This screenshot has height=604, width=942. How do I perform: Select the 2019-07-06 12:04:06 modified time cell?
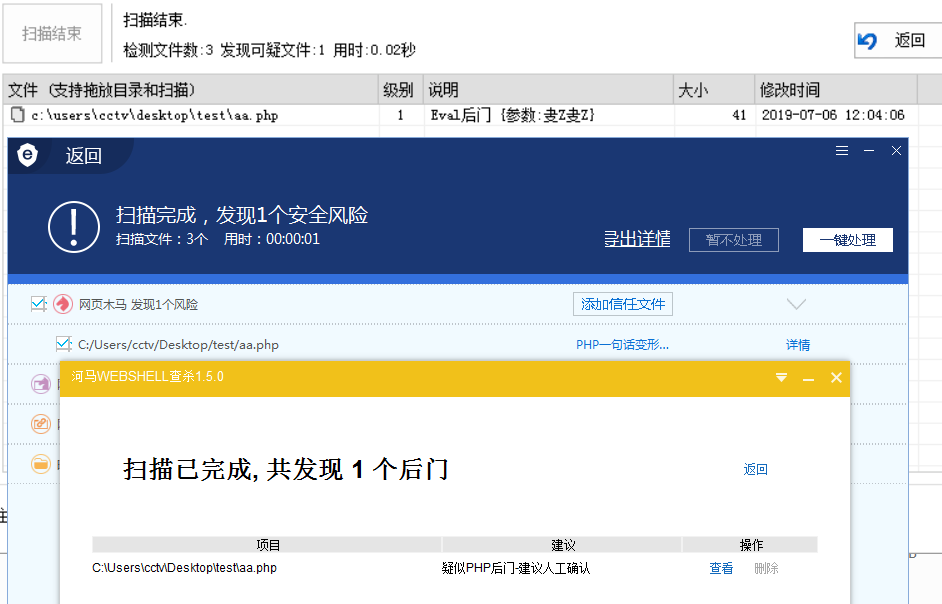pos(833,115)
